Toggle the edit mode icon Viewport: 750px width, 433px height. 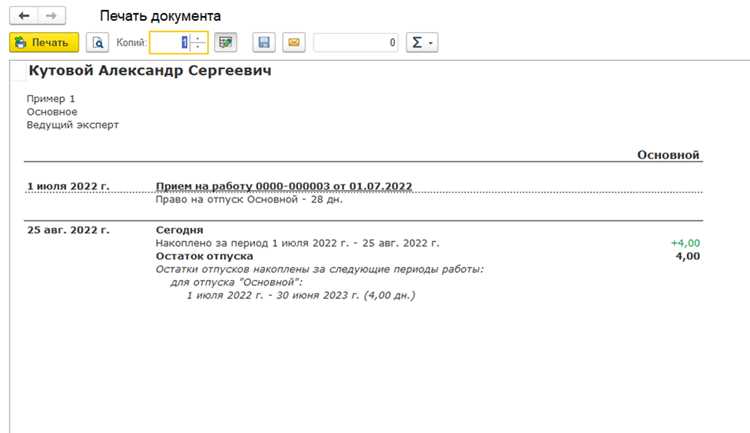pyautogui.click(x=225, y=43)
